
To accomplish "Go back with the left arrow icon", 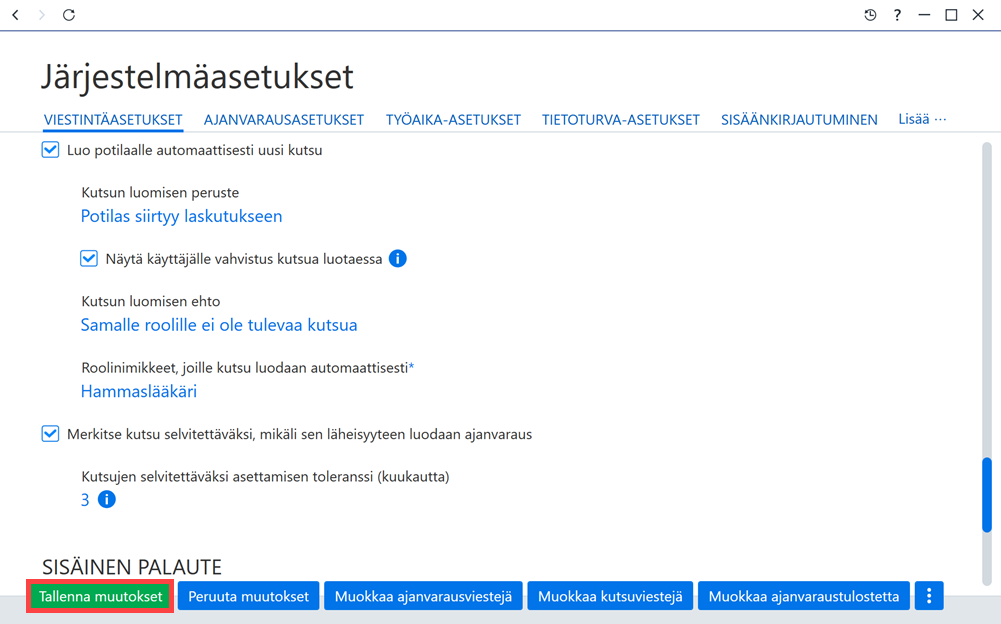I will pos(16,15).
